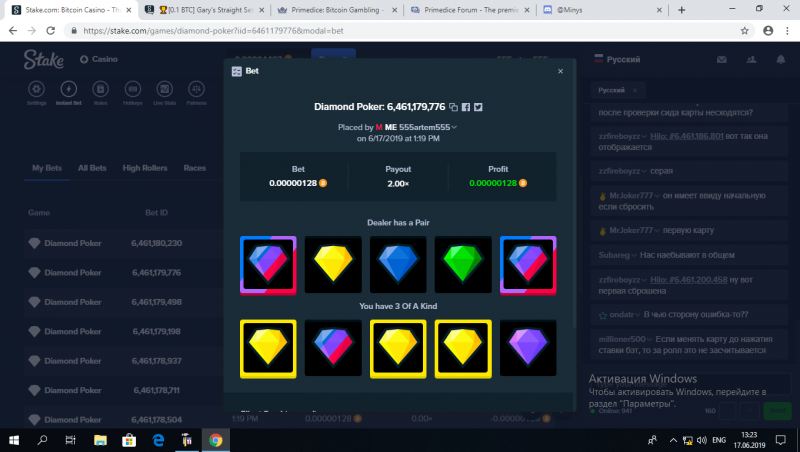Open game Rules icon
800x452 pixels.
(101, 92)
